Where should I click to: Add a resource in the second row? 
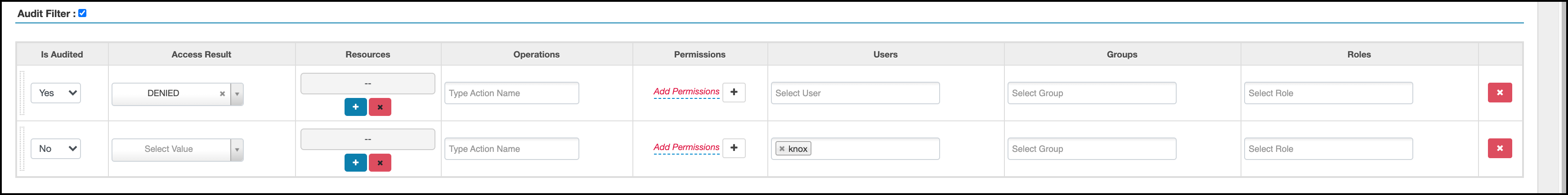(x=355, y=163)
